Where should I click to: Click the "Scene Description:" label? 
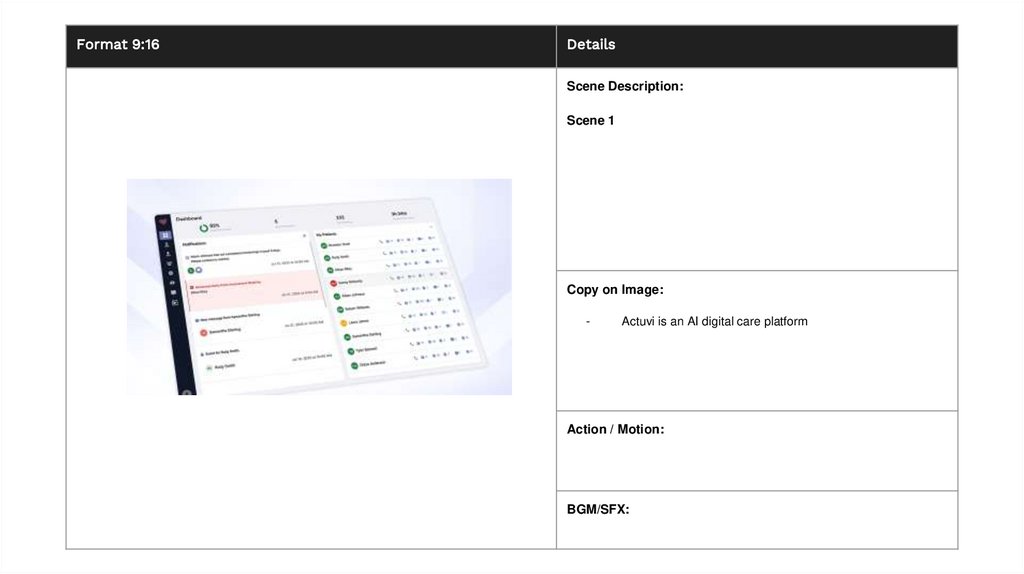pos(625,86)
